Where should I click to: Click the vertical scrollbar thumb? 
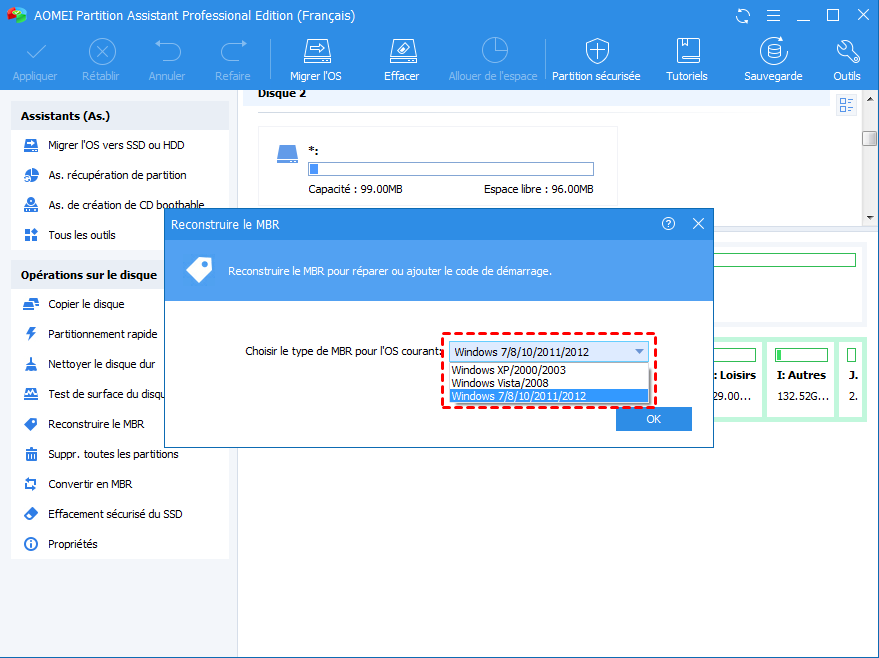tap(870, 137)
